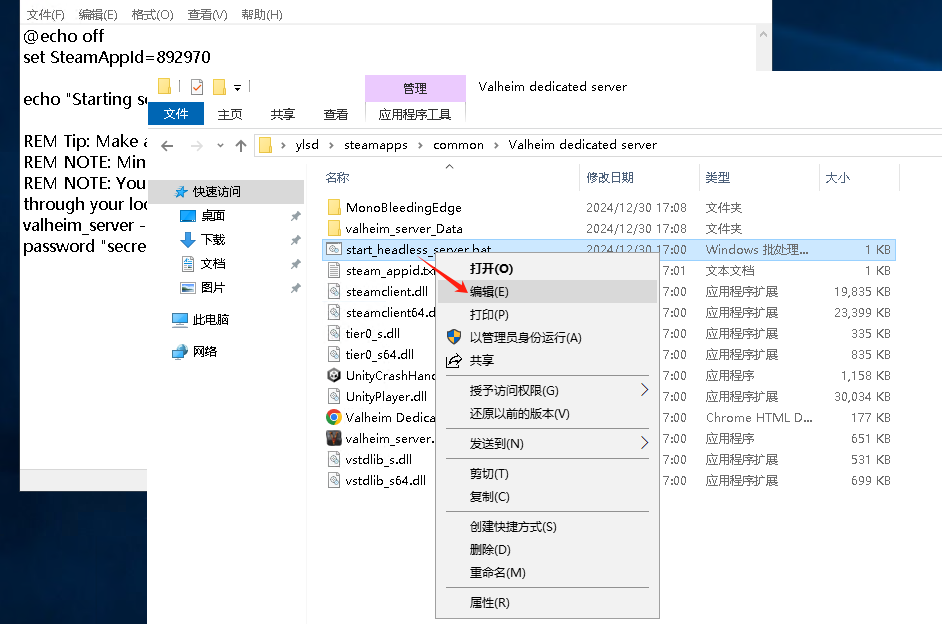
Task: Go up one folder with the up arrow
Action: point(241,145)
